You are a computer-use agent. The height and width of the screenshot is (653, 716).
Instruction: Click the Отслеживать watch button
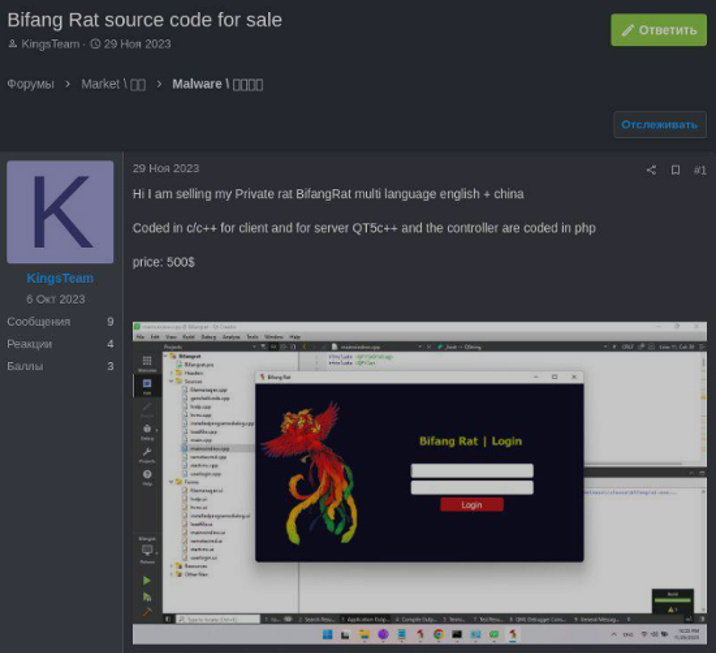[x=659, y=125]
